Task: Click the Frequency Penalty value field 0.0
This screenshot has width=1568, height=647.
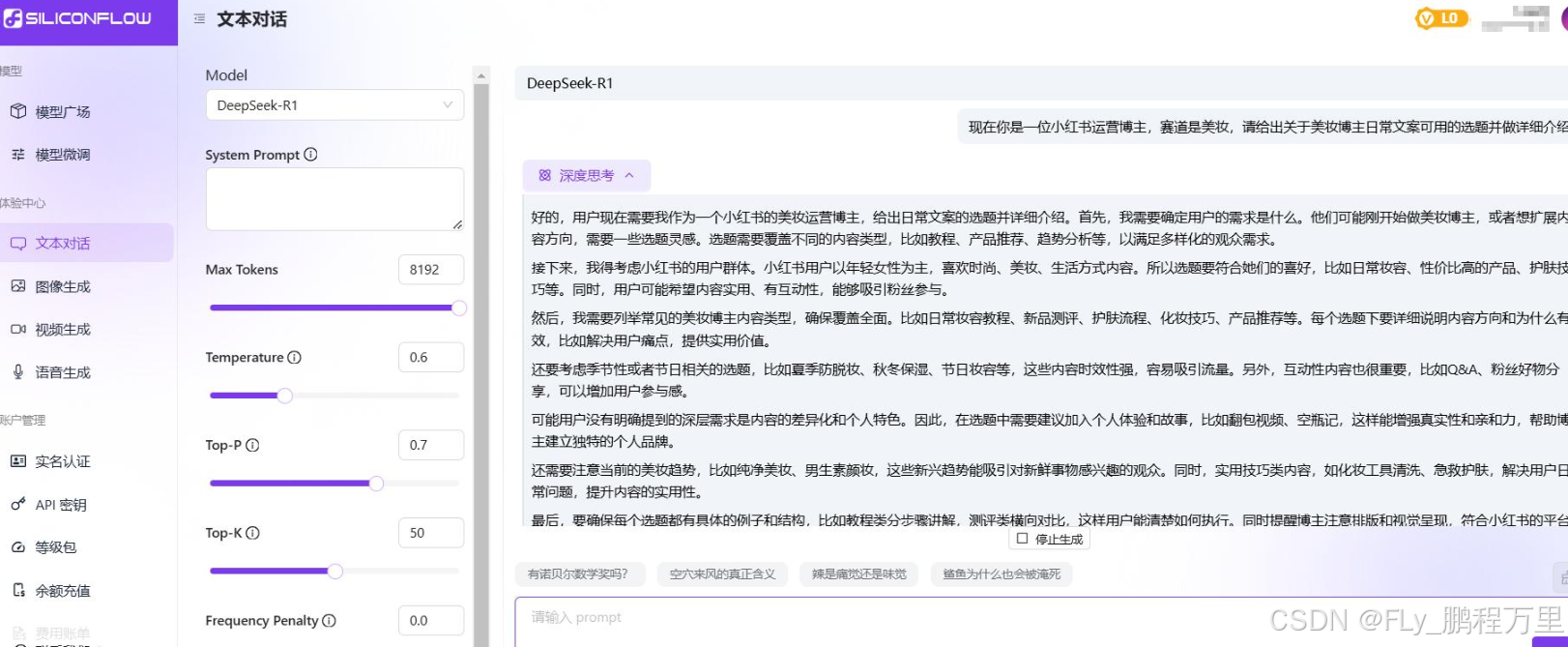Action: tap(431, 621)
